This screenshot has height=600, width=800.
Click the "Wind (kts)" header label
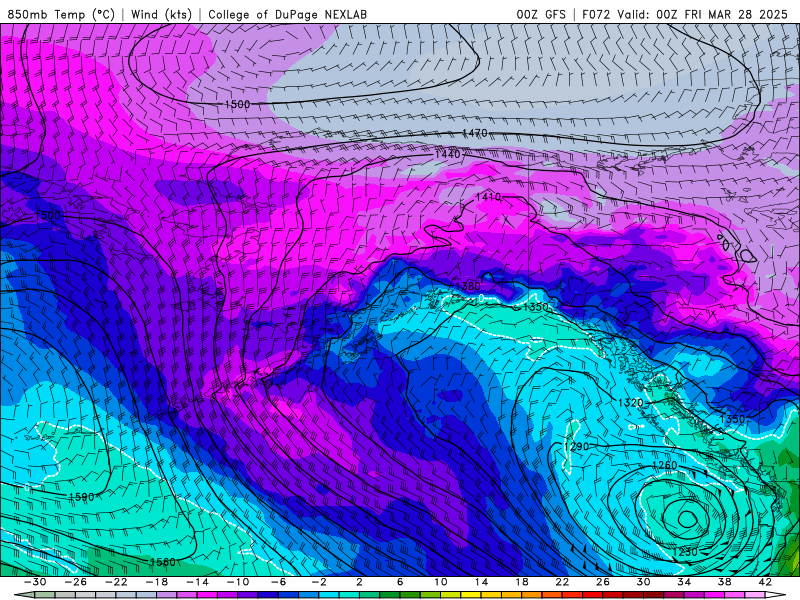click(x=161, y=14)
